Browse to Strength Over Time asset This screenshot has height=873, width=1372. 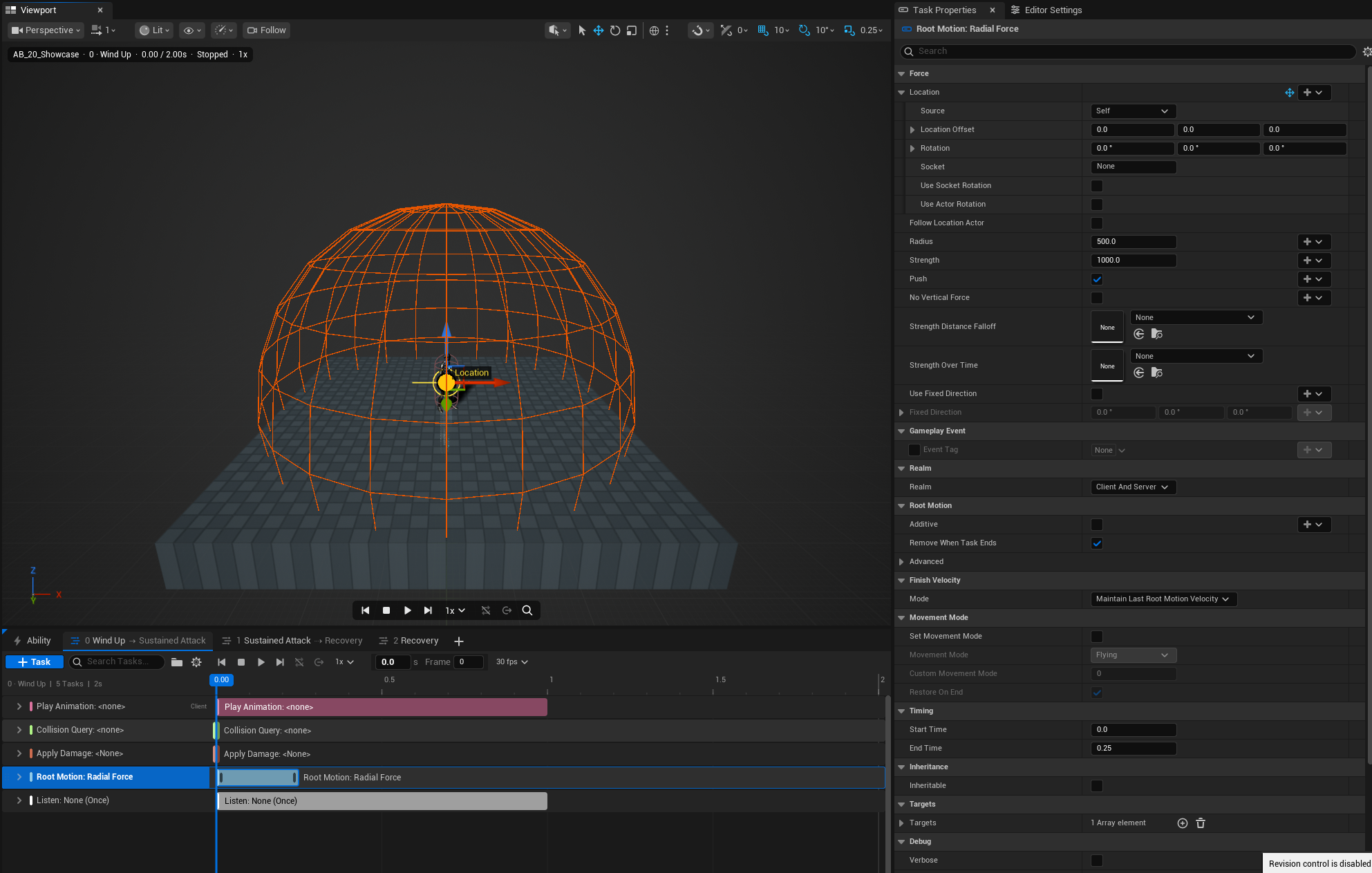tap(1157, 373)
